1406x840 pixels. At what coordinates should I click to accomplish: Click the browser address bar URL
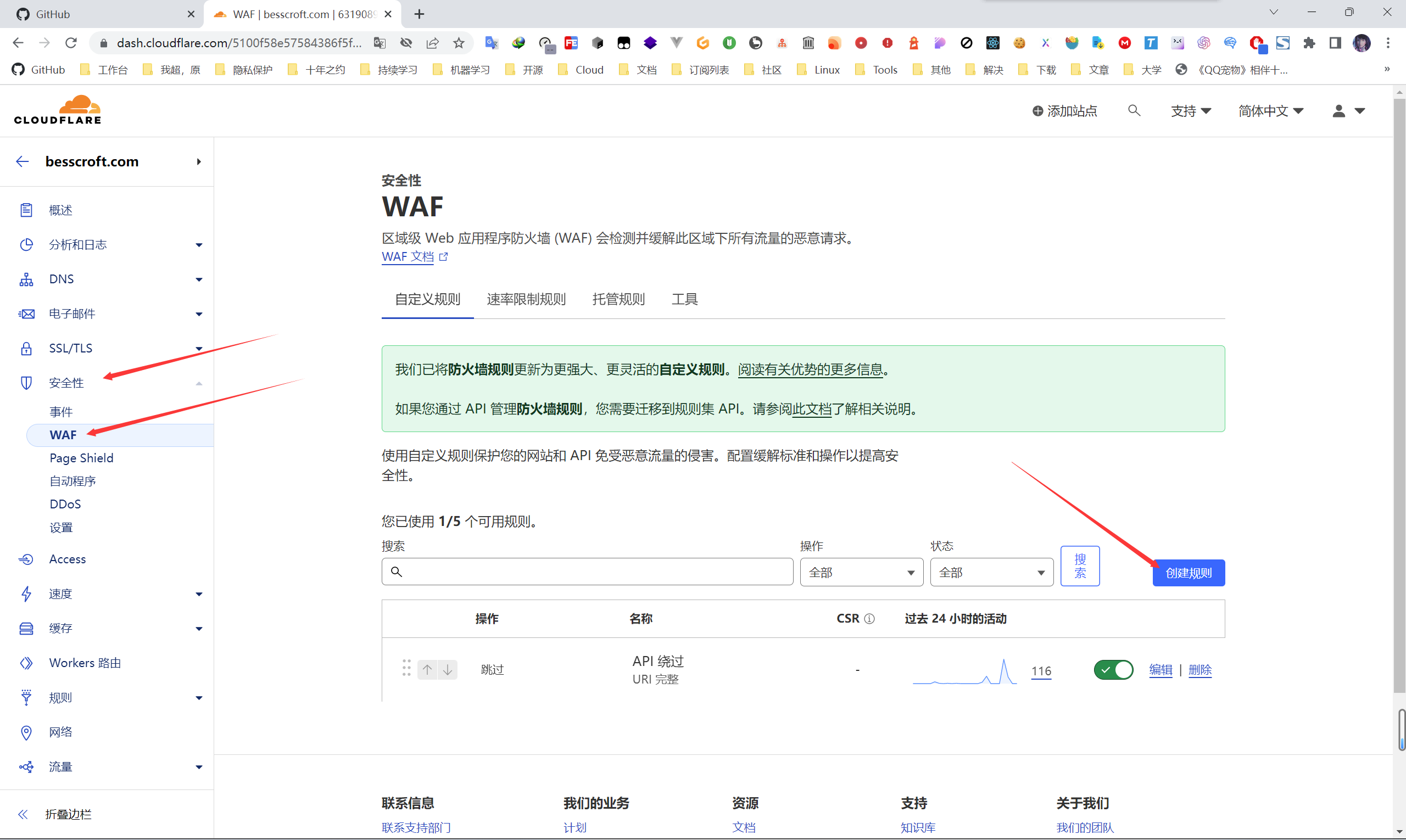point(239,43)
